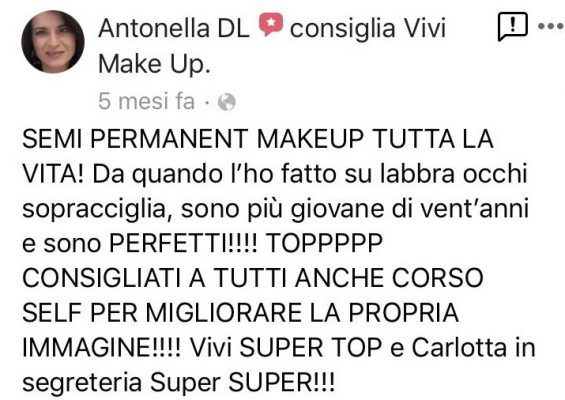Click the 'Make Up.' page name link
565x400 pixels.
coord(154,64)
